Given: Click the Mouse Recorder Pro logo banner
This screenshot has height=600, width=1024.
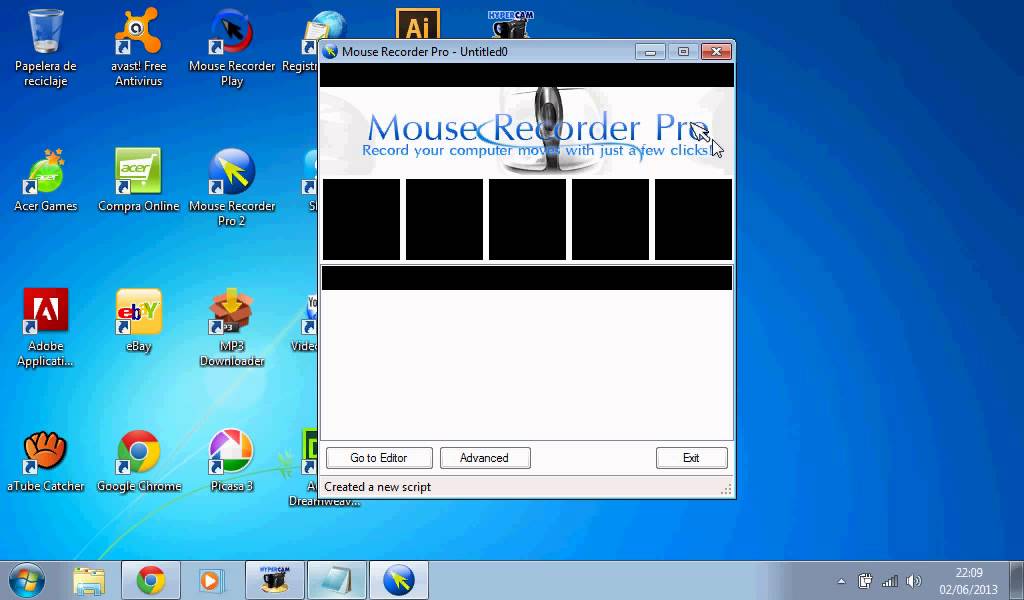Looking at the screenshot, I should click(x=526, y=132).
